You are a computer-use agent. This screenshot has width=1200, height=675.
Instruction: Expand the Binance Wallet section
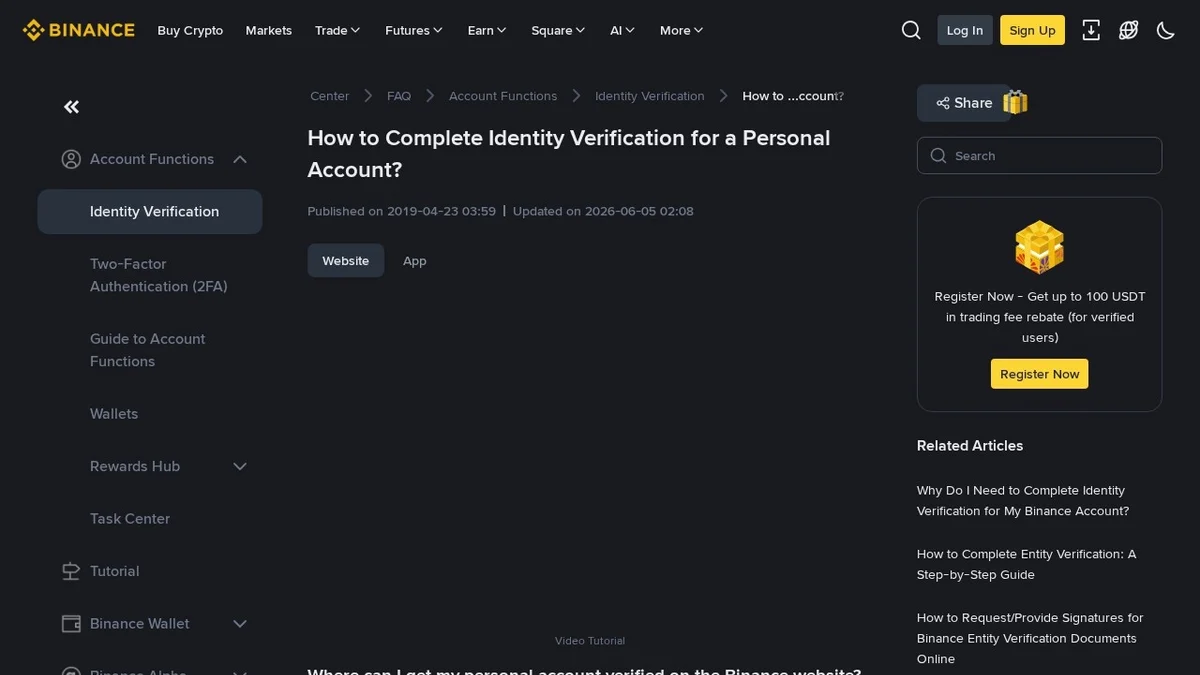coord(240,623)
